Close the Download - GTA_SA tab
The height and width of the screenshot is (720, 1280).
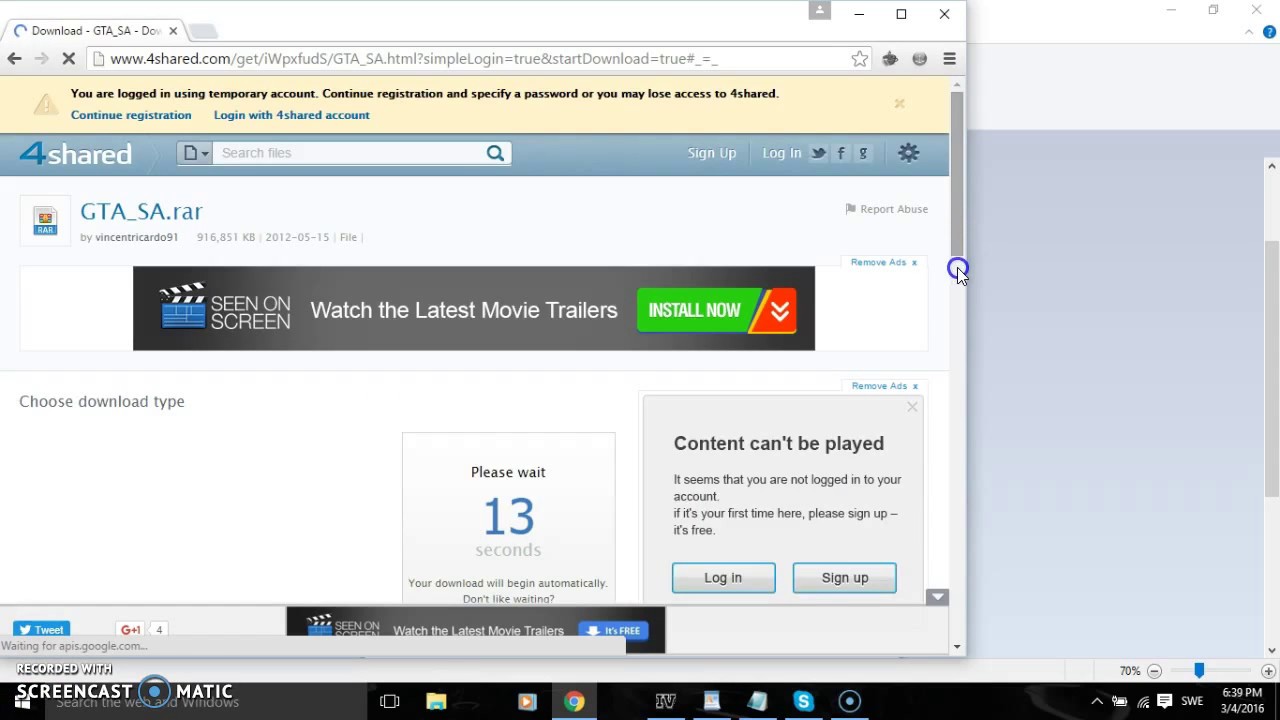click(x=173, y=31)
